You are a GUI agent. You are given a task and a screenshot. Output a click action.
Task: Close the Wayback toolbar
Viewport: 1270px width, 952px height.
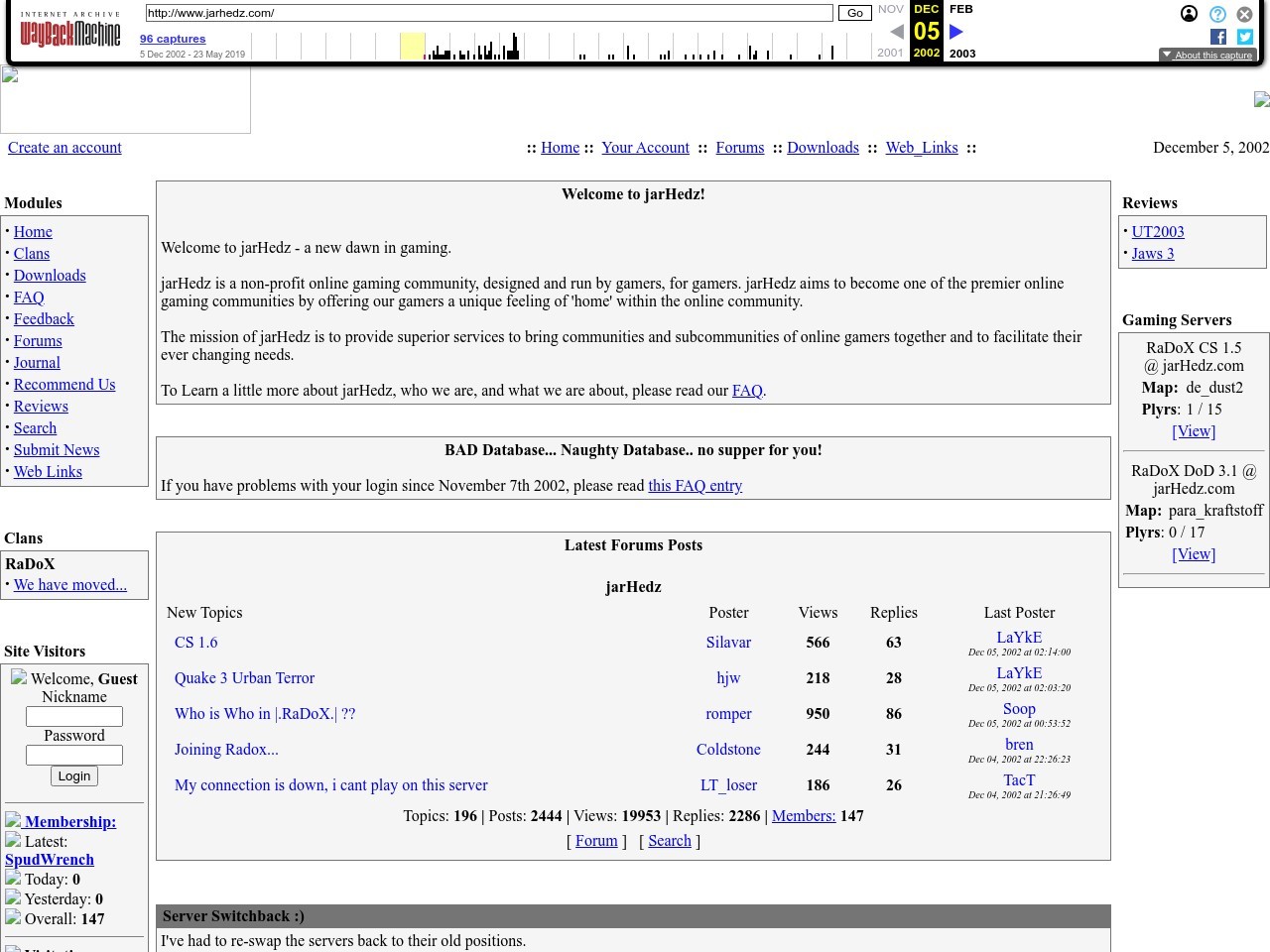pos(1244,14)
